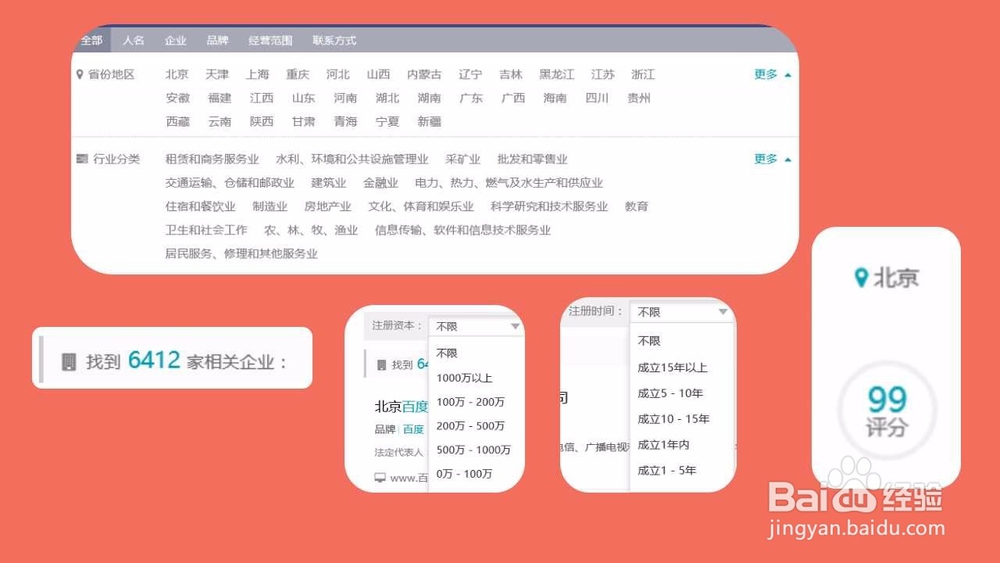Open the 人名 tab
Screen dimensions: 1000x563
click(x=133, y=40)
